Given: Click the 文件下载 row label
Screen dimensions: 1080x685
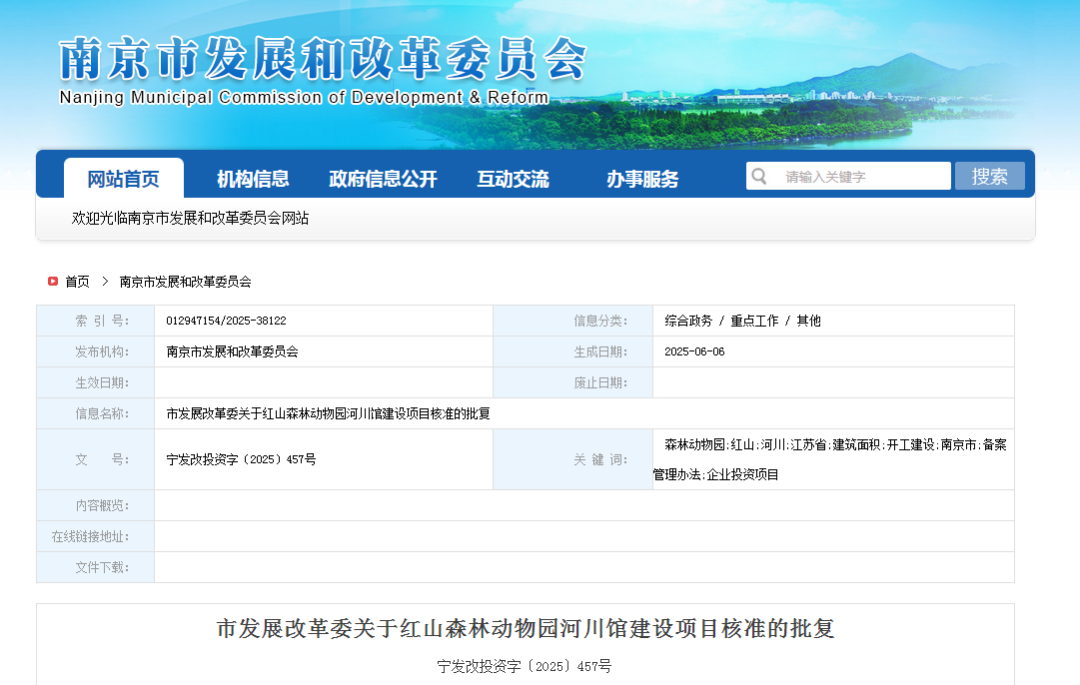Looking at the screenshot, I should pyautogui.click(x=102, y=567).
